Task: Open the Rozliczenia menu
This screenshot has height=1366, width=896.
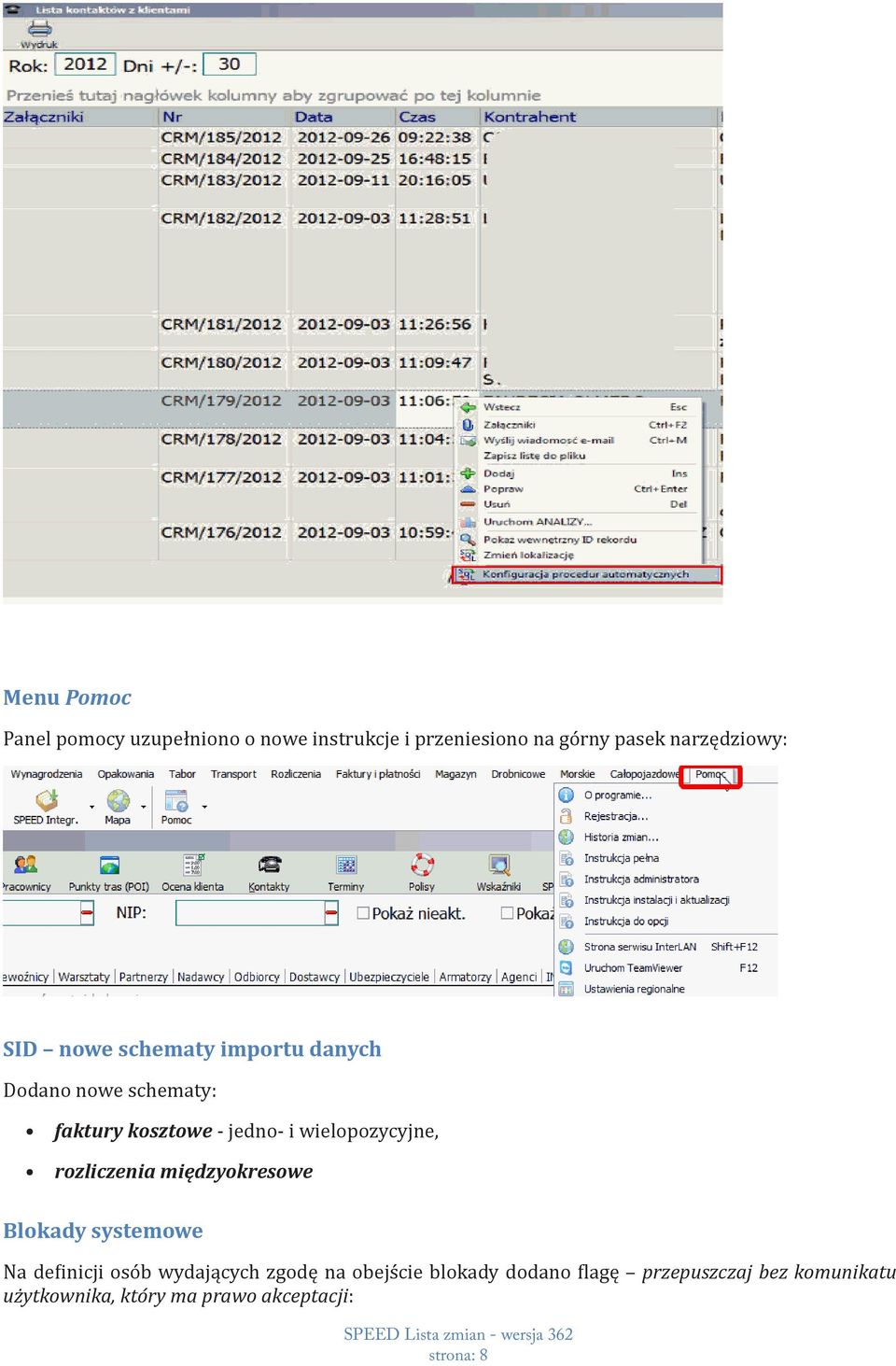Action: [296, 774]
